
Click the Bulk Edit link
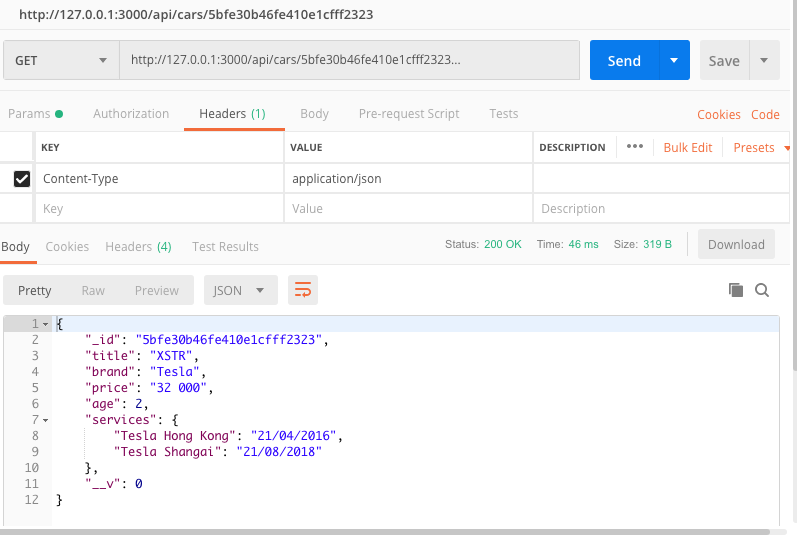coord(688,147)
